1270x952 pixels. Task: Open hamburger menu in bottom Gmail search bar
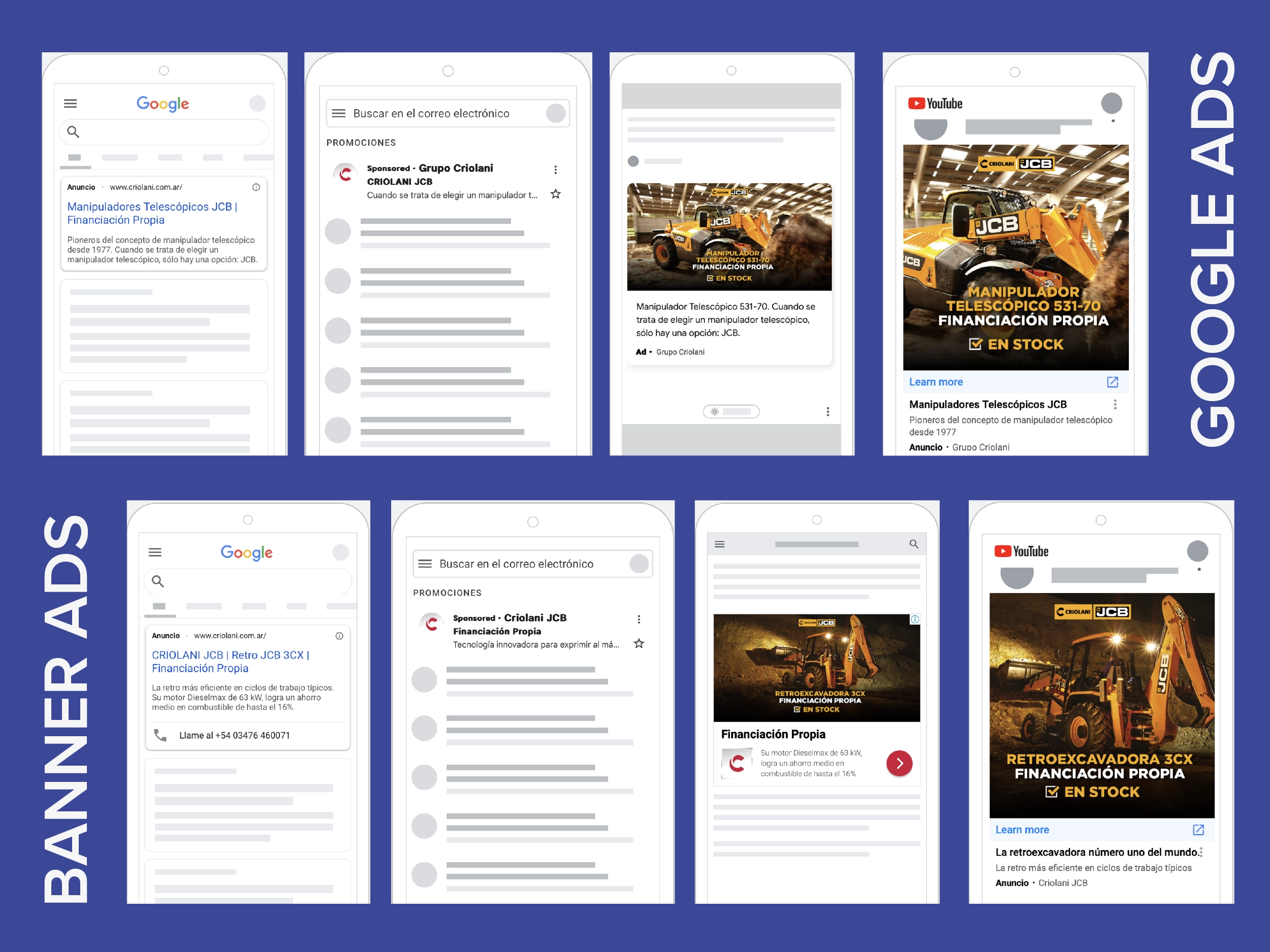click(425, 564)
